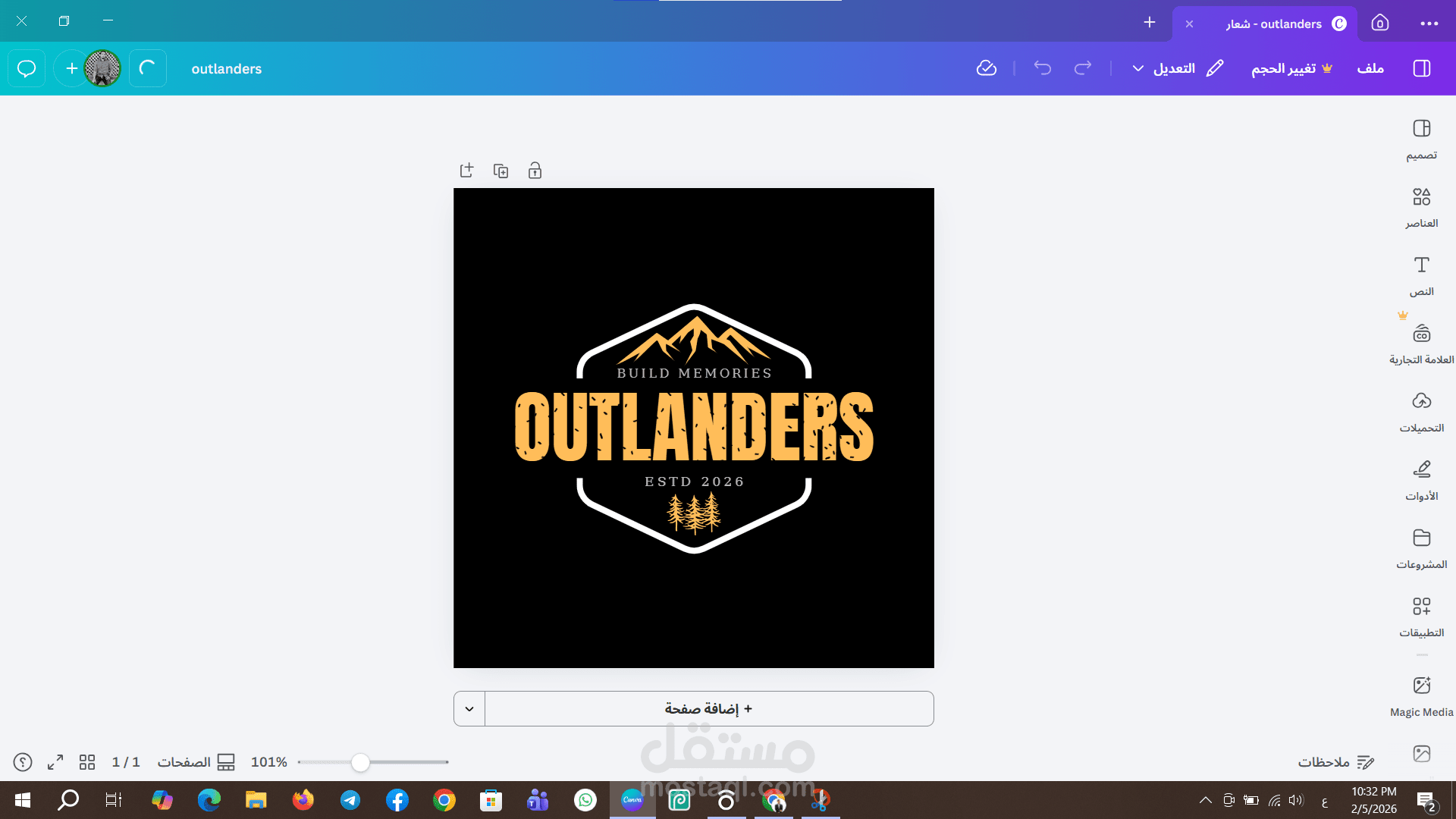This screenshot has width=1456, height=819.
Task: Click the zoom slider handle at 101%
Action: coord(361,762)
